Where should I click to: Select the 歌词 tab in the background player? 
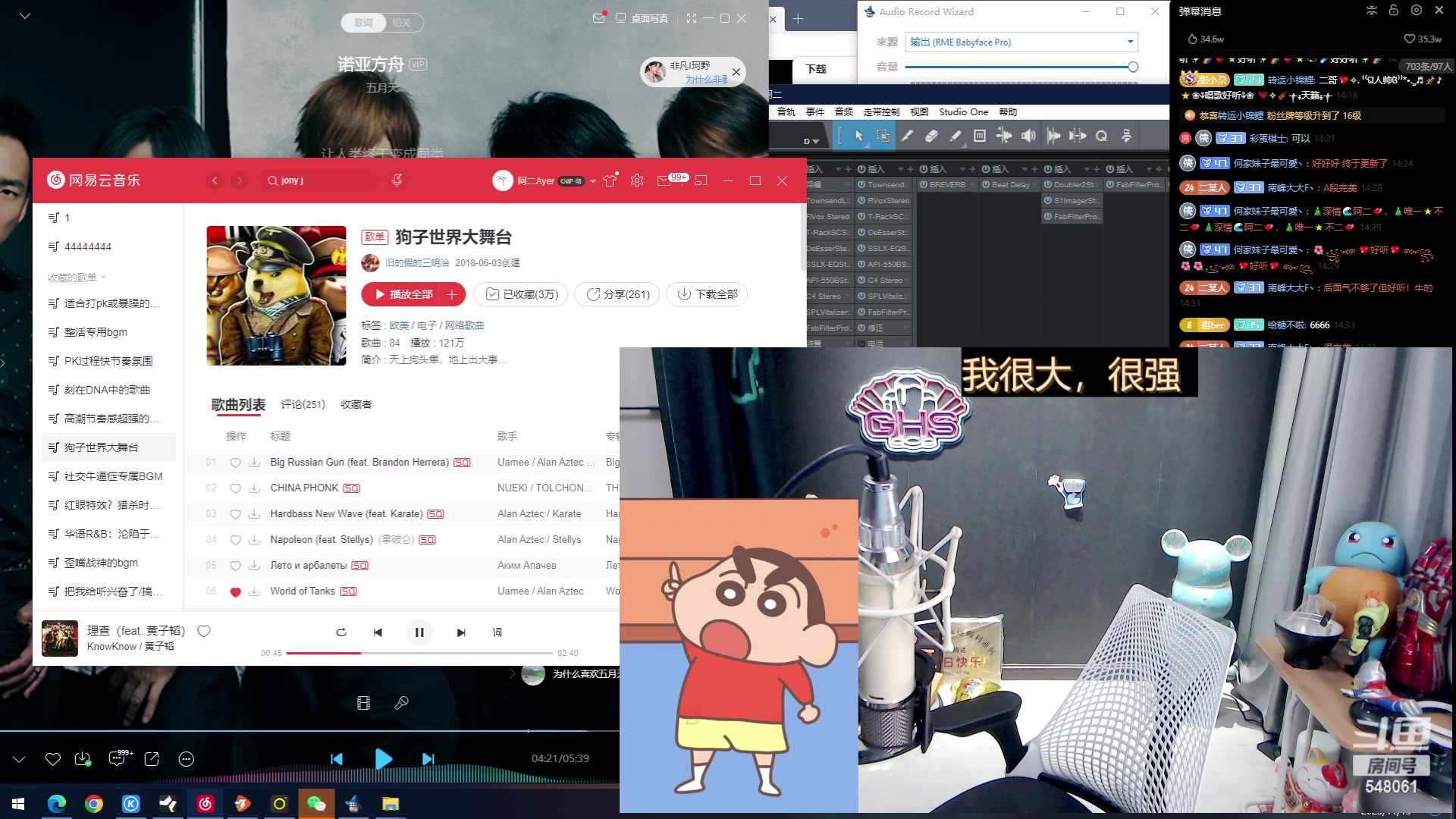point(363,23)
